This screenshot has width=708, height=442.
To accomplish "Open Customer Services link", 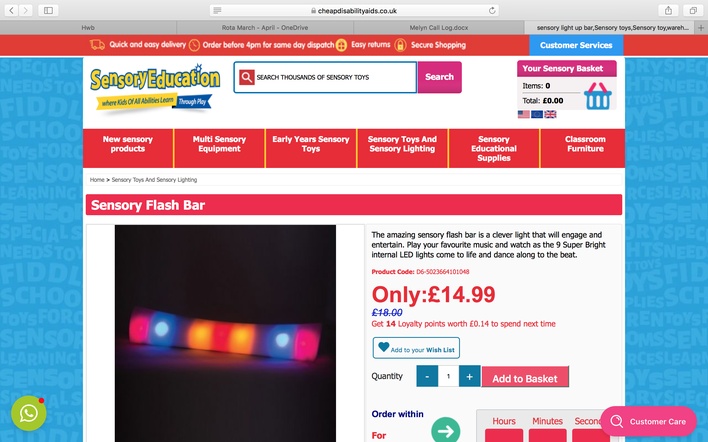I will pos(576,45).
